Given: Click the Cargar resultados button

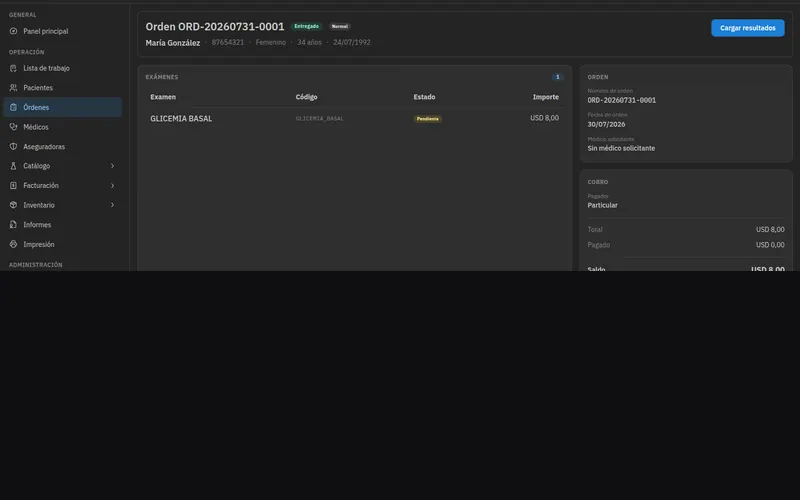Looking at the screenshot, I should tap(747, 28).
